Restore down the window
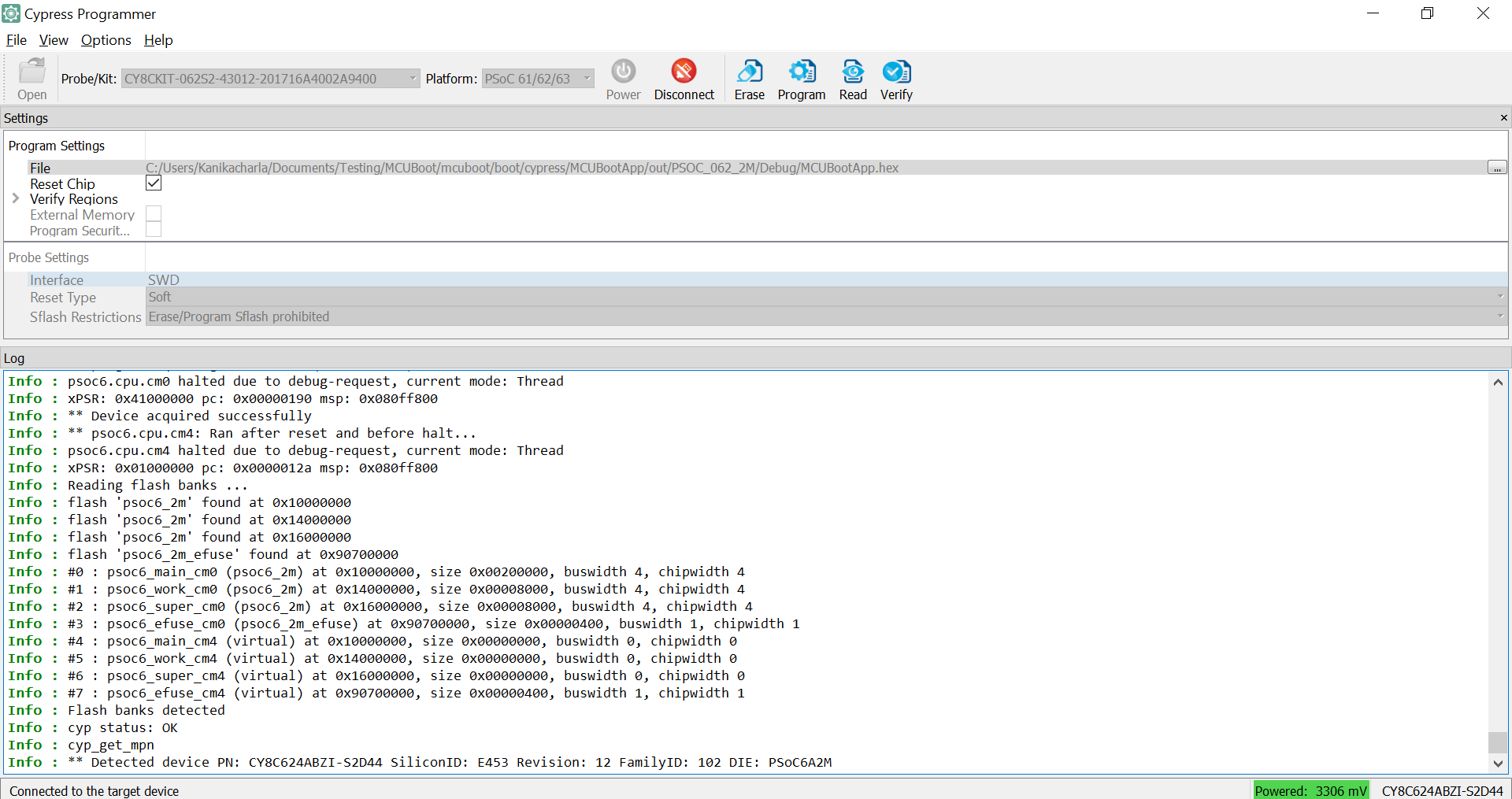 [1427, 13]
